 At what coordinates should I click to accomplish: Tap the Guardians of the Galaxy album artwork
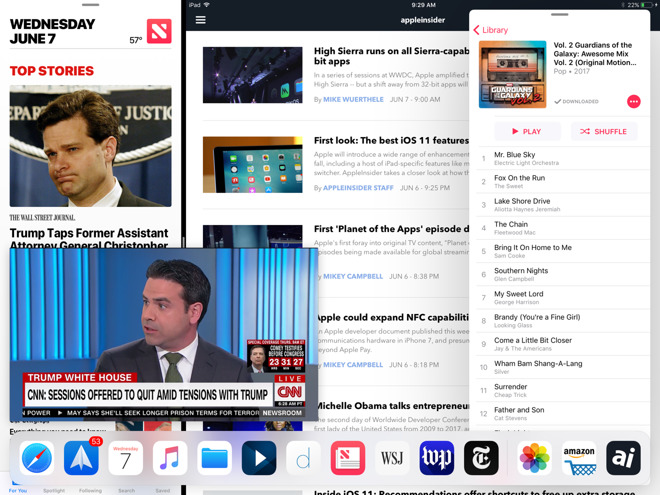pos(513,74)
